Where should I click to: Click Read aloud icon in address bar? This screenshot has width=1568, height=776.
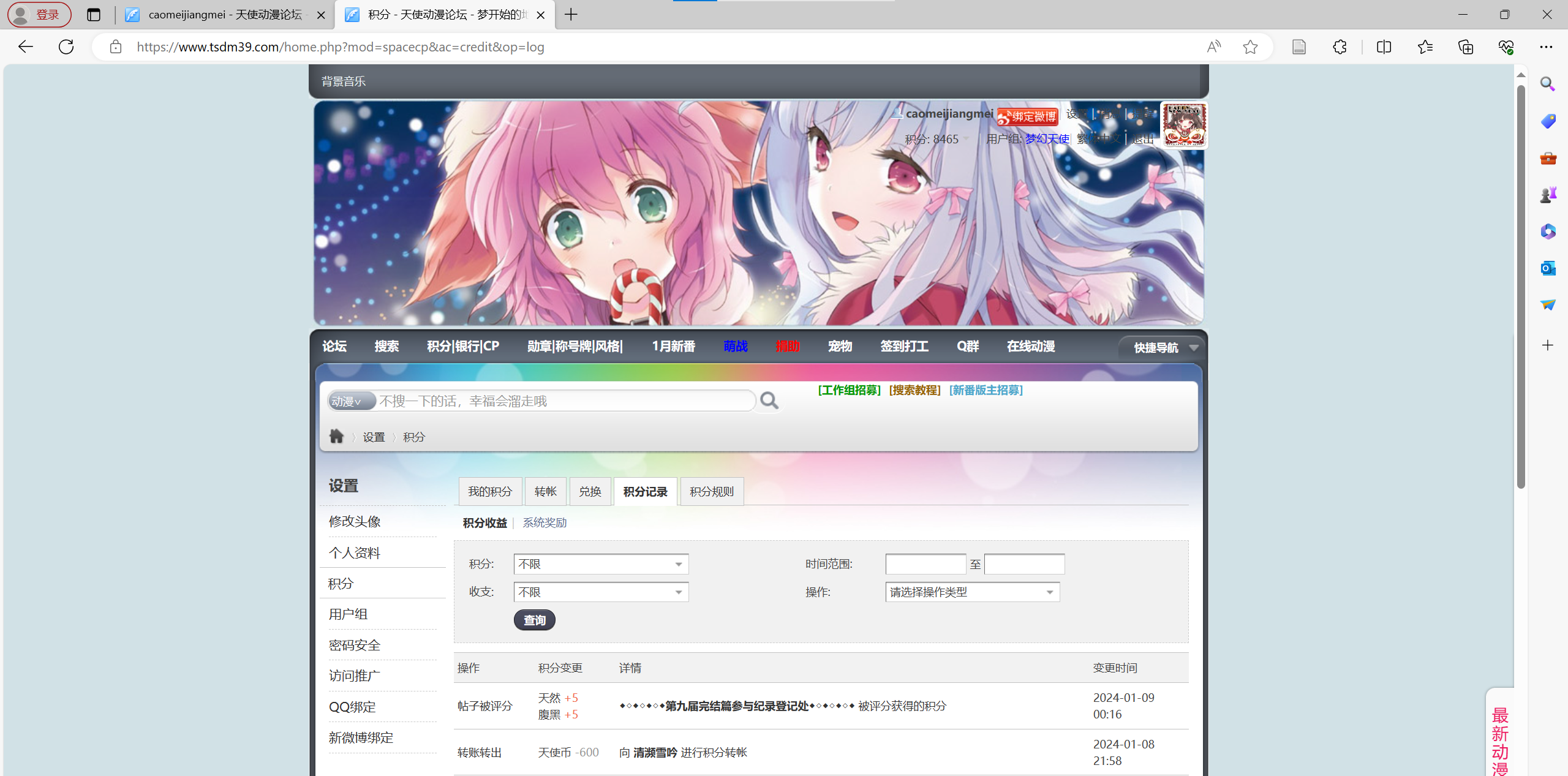tap(1213, 47)
